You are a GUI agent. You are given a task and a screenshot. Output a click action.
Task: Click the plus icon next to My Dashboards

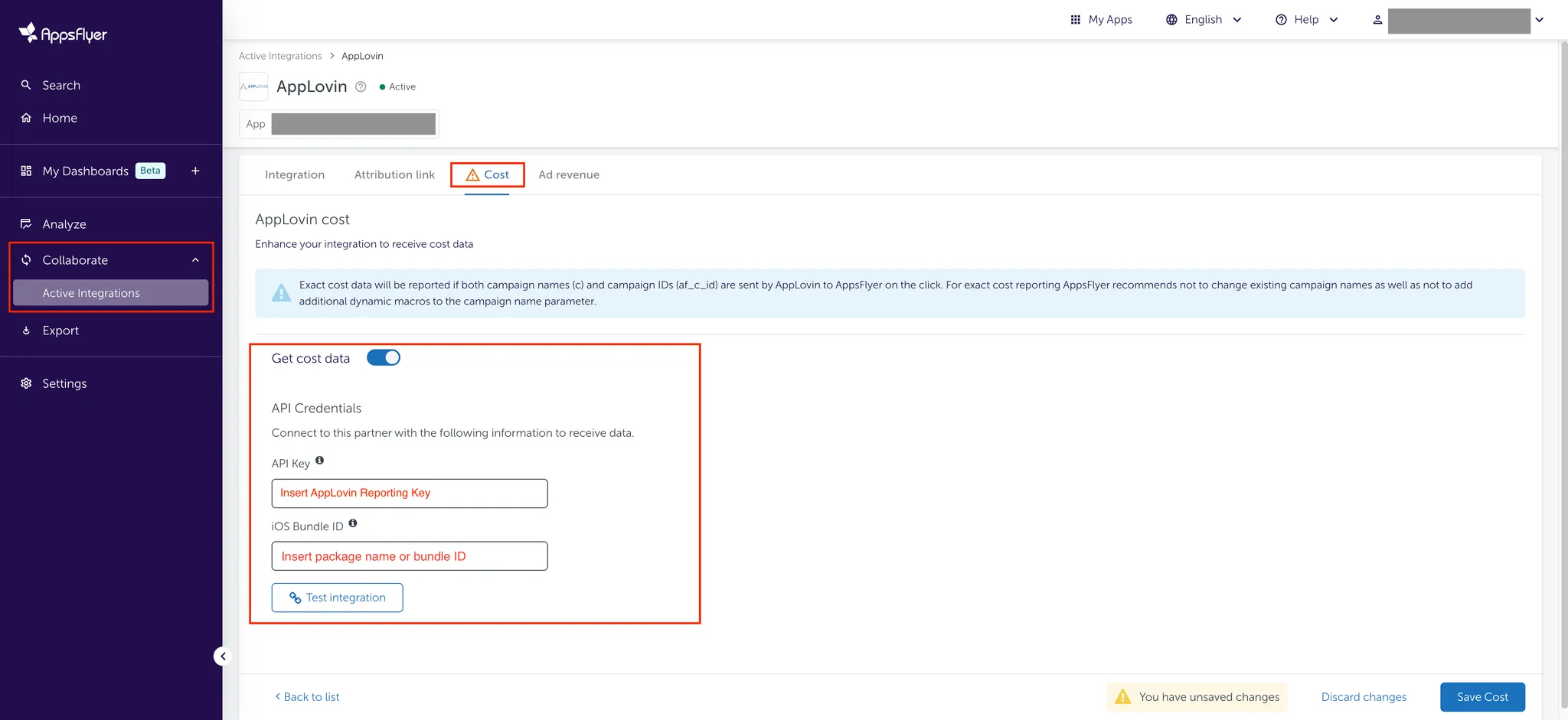point(195,171)
